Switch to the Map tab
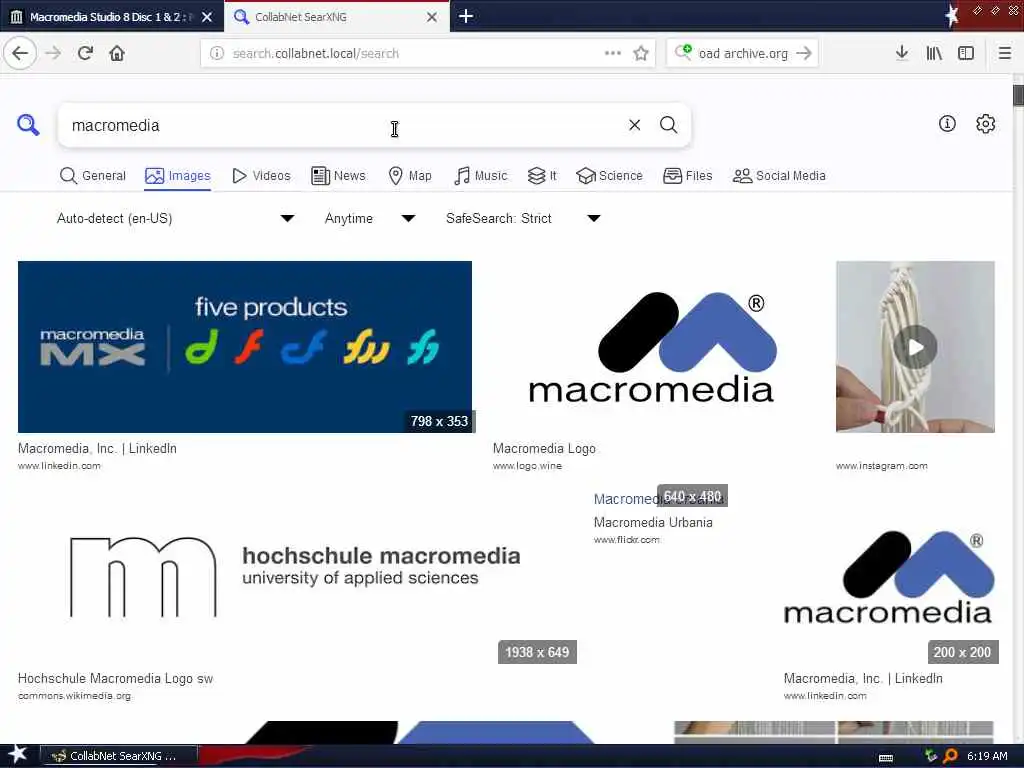 pyautogui.click(x=409, y=176)
